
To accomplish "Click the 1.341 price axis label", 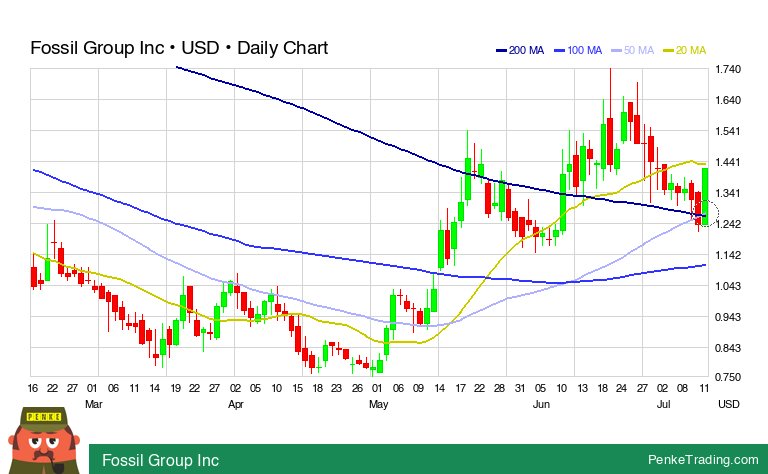I will [x=728, y=193].
